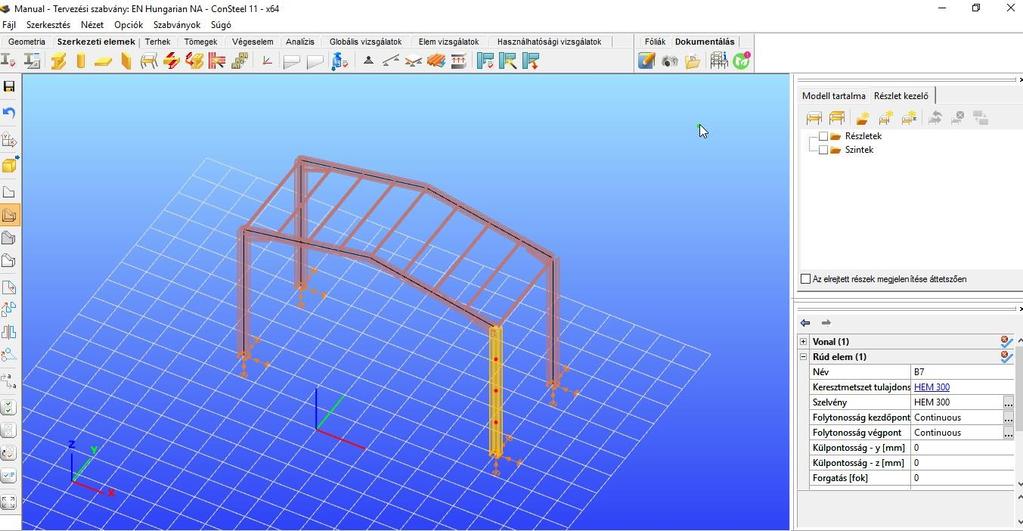Open the documentation pencil editor icon

646,61
